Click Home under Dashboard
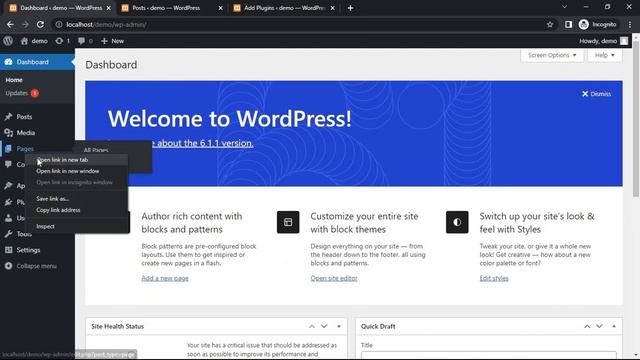Viewport: 640px width, 360px height. click(14, 80)
